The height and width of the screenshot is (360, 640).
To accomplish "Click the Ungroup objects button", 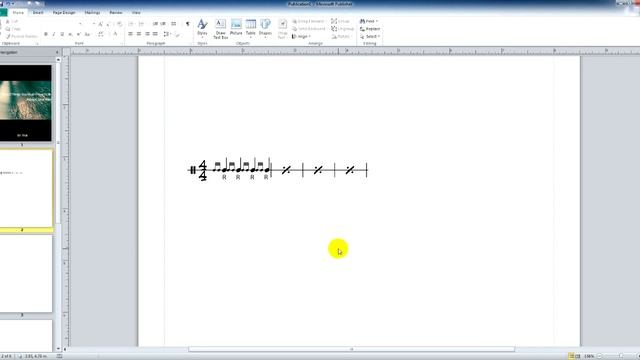I will click(x=343, y=29).
